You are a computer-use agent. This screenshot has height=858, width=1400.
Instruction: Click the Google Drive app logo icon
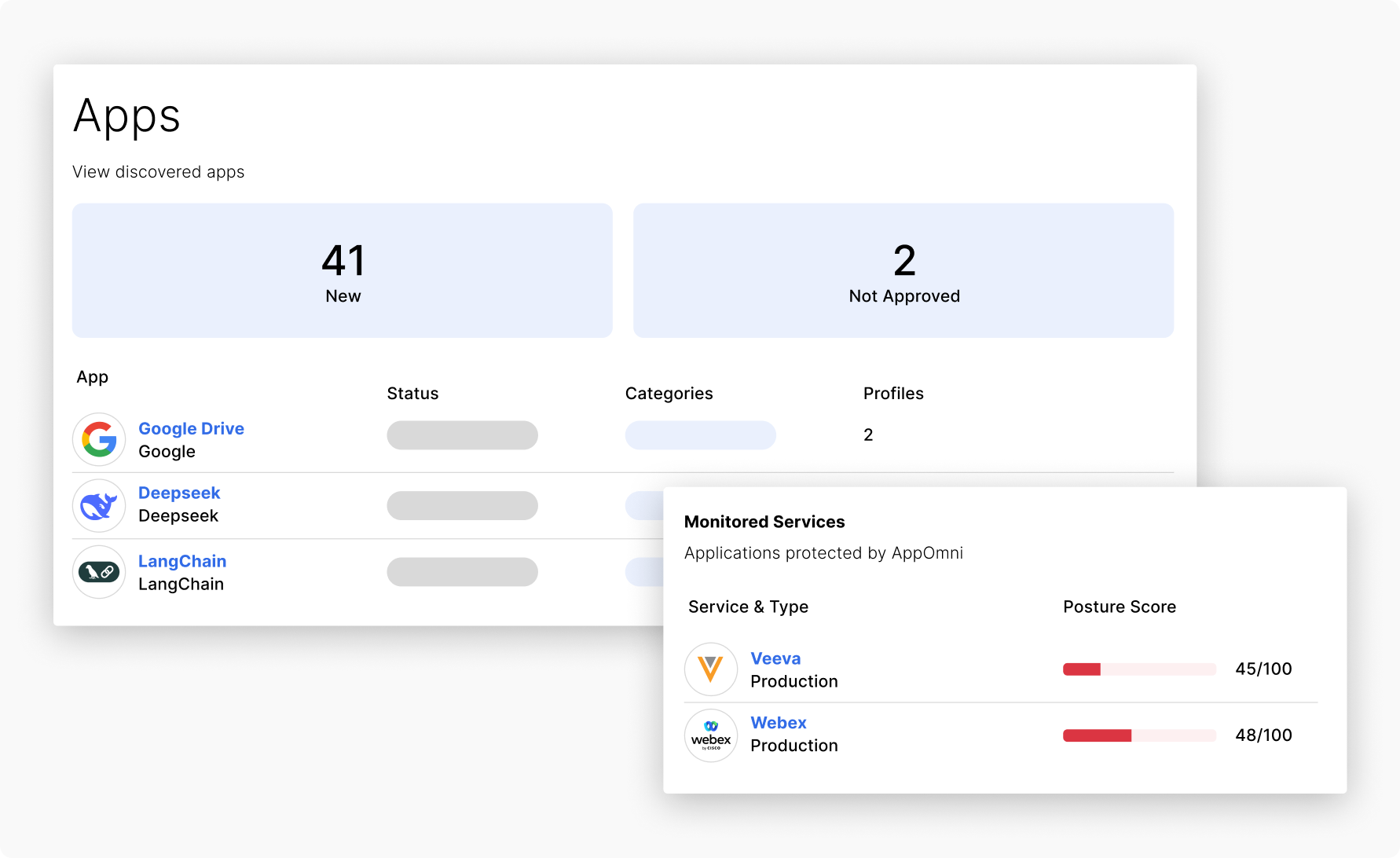point(99,439)
